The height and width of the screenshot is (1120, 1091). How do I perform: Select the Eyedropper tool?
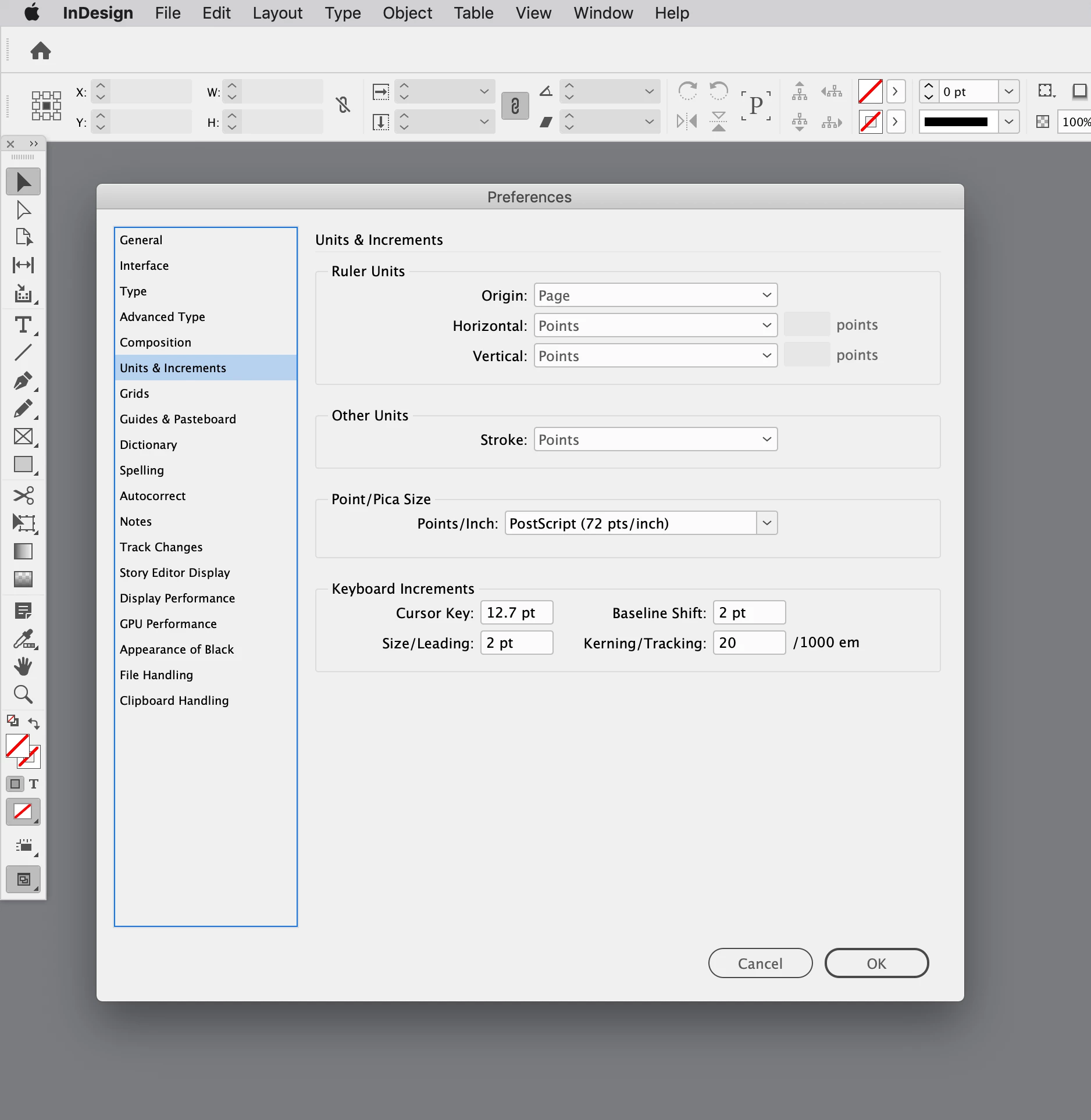point(23,639)
